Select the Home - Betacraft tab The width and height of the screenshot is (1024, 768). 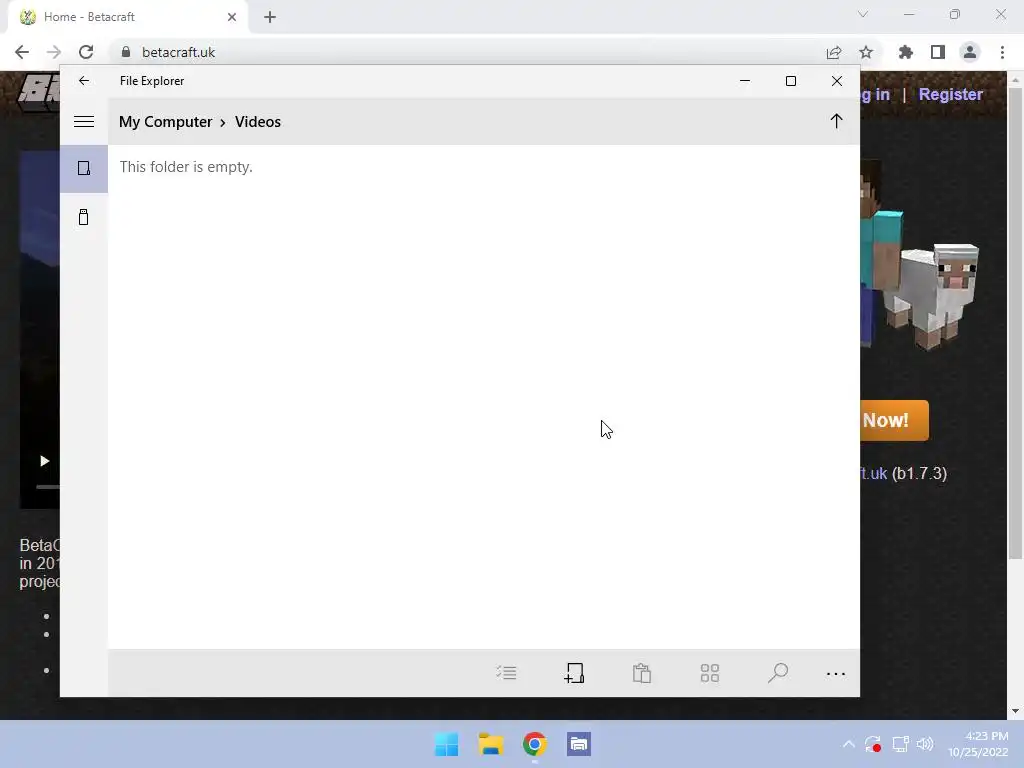click(128, 17)
